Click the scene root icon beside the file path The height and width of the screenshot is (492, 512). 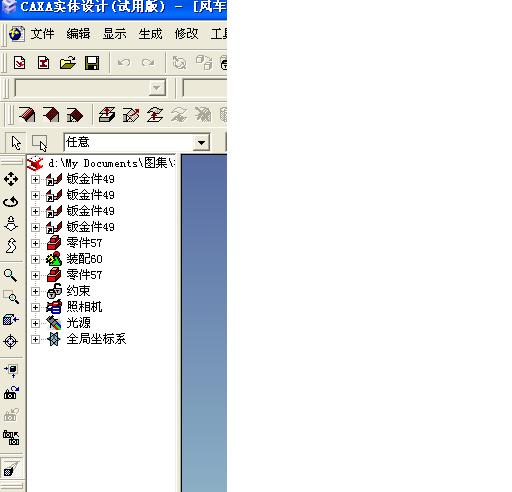pyautogui.click(x=35, y=163)
